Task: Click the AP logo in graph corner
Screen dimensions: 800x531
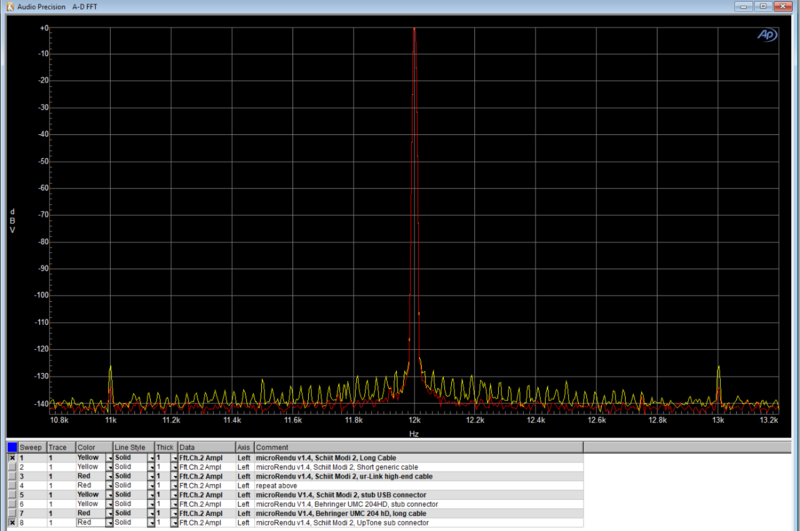Action: click(x=765, y=34)
